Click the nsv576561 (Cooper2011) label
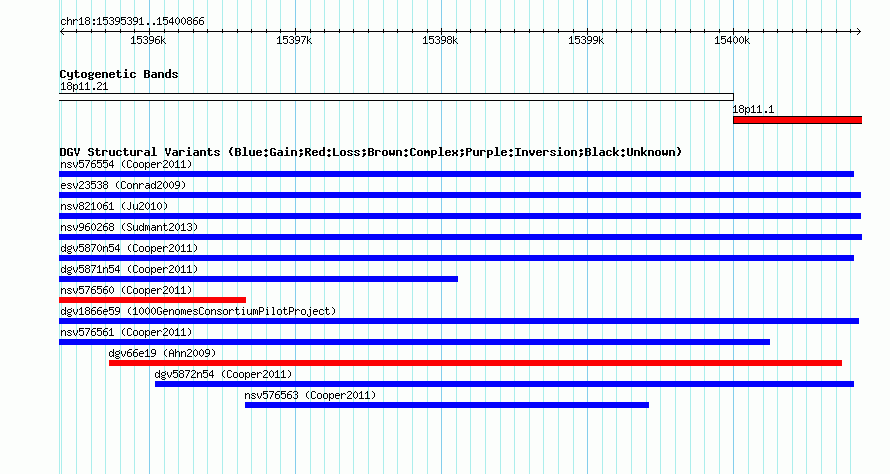 click(x=126, y=333)
